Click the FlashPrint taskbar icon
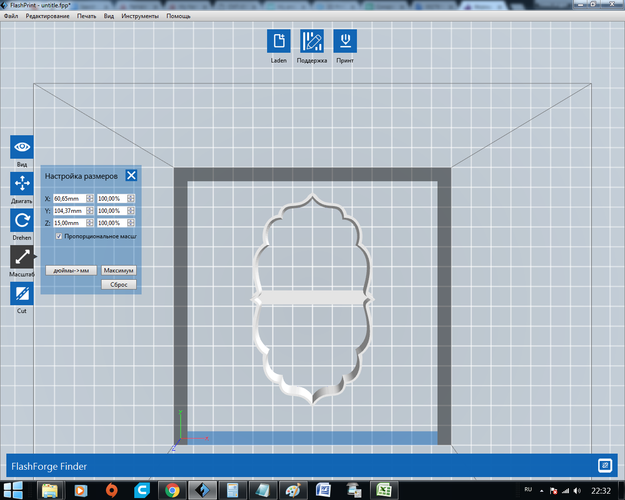This screenshot has height=500, width=625. point(202,490)
